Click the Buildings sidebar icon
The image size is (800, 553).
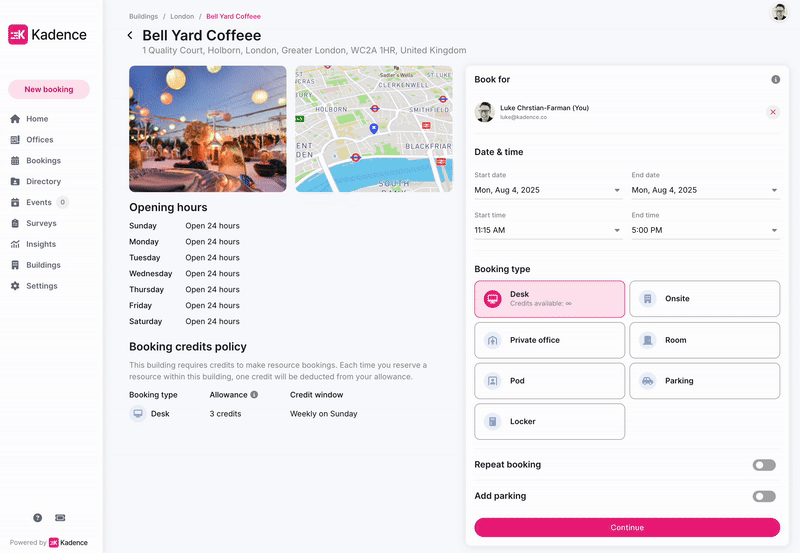click(x=15, y=265)
